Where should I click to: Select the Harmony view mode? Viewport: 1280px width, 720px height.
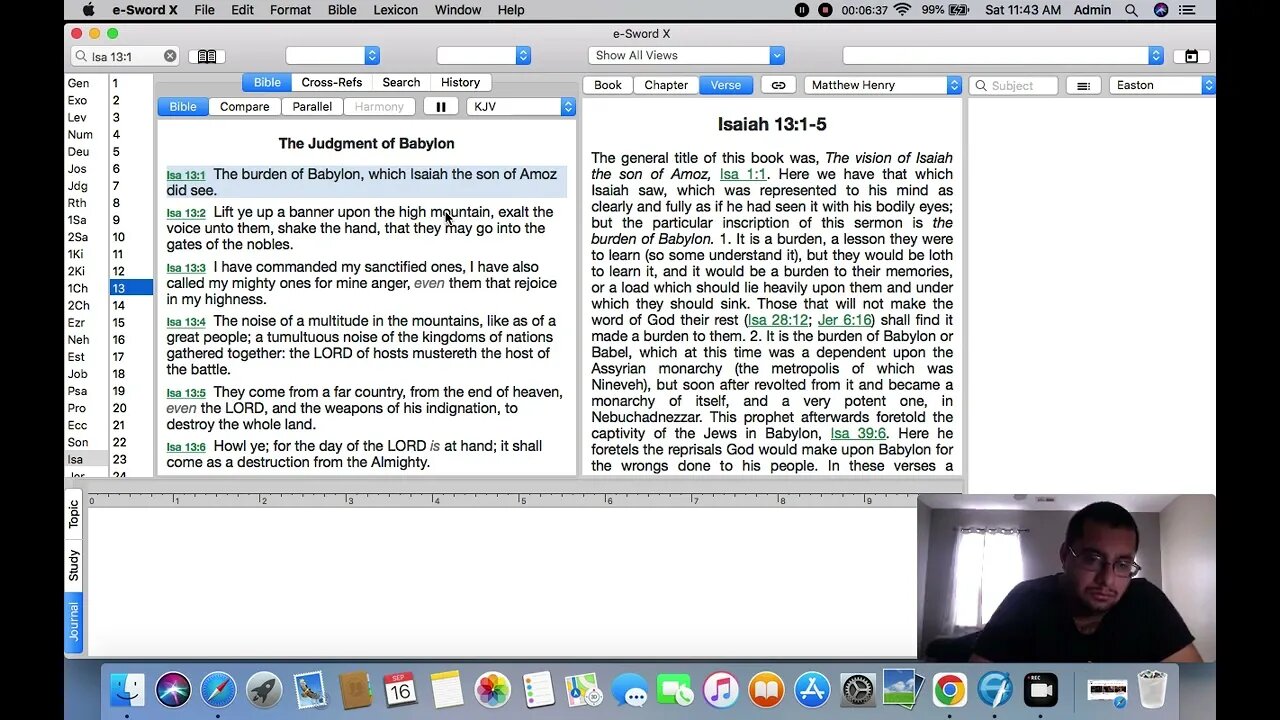379,107
